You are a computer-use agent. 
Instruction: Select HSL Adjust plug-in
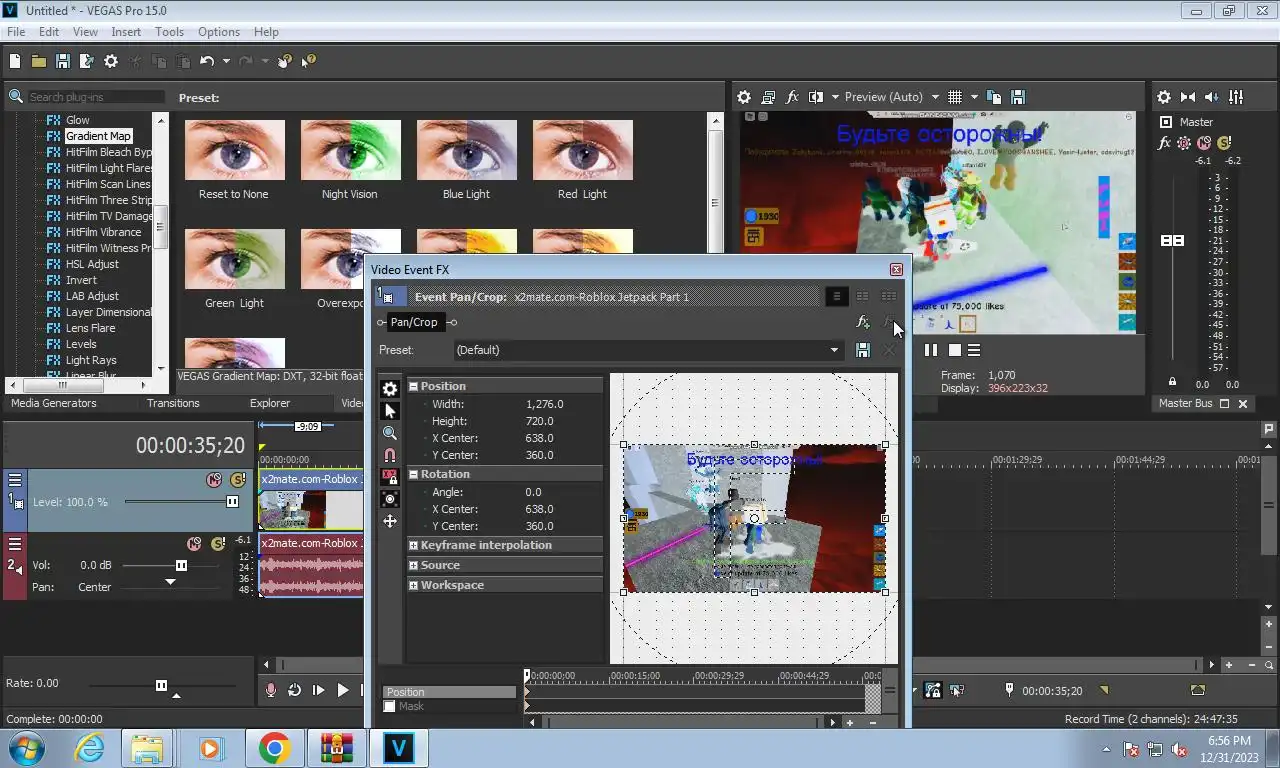tap(92, 264)
